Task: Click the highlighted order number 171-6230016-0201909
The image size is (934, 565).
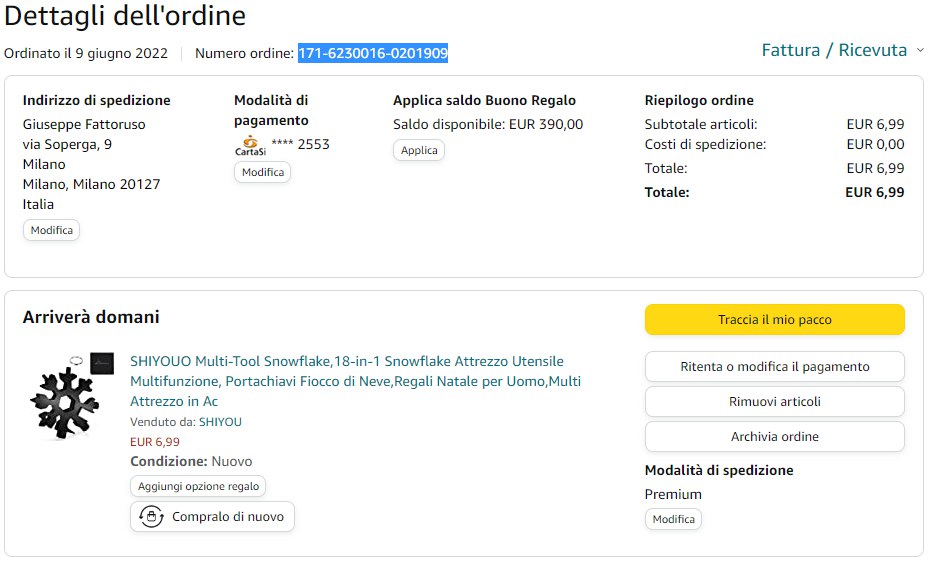Action: [x=372, y=53]
